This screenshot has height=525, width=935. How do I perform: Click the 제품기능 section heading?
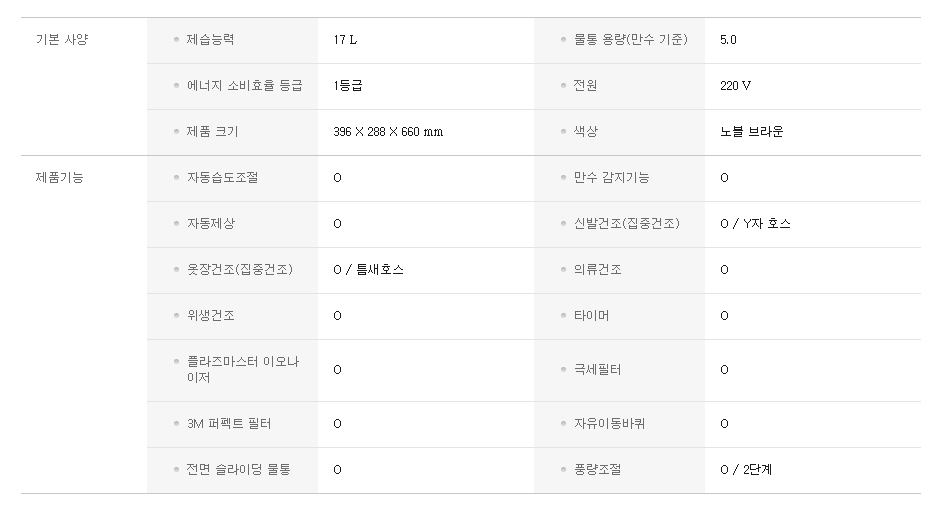[60, 178]
